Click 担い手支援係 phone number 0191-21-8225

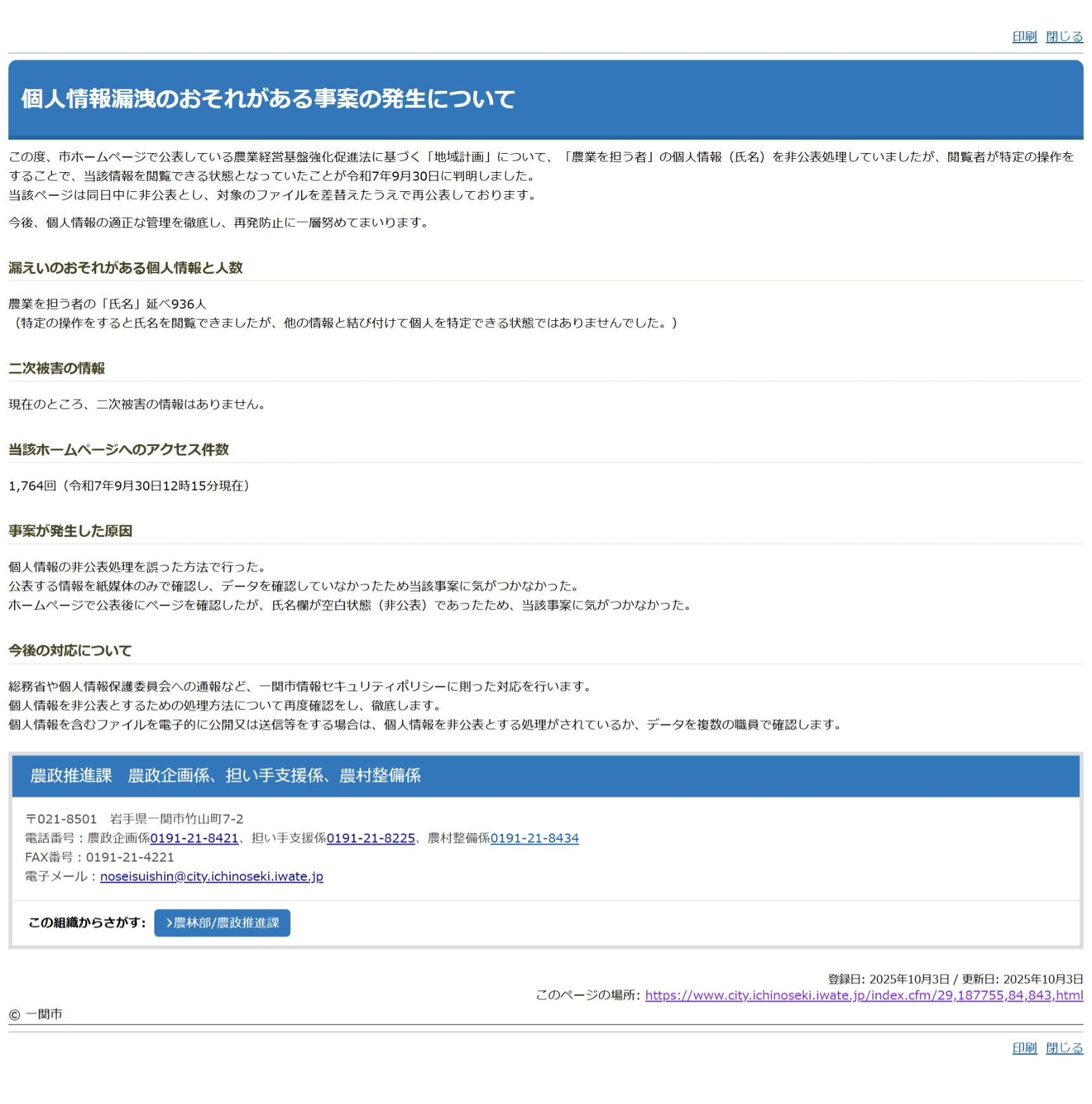pyautogui.click(x=370, y=838)
